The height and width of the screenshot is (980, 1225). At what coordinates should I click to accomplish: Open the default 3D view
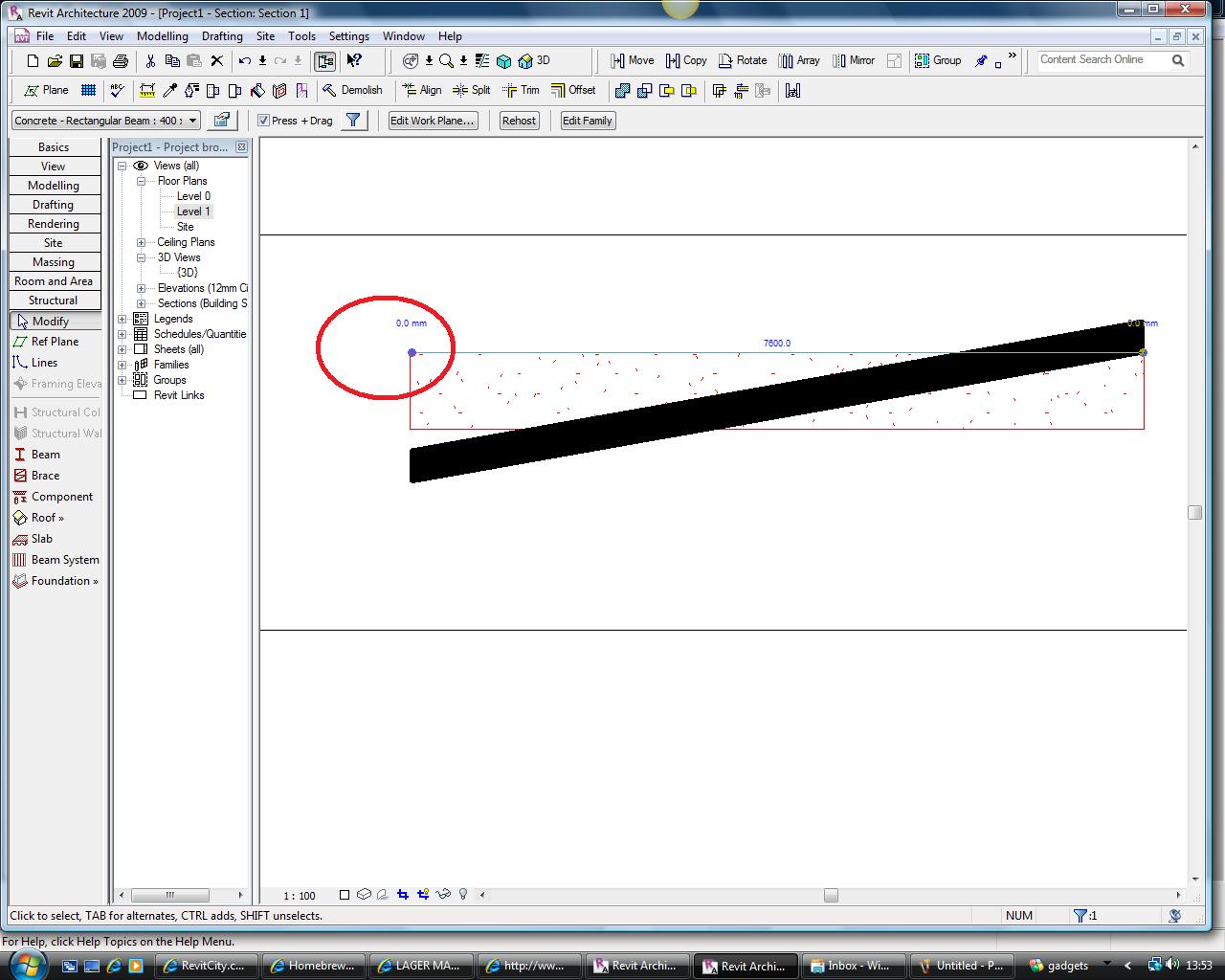(534, 60)
